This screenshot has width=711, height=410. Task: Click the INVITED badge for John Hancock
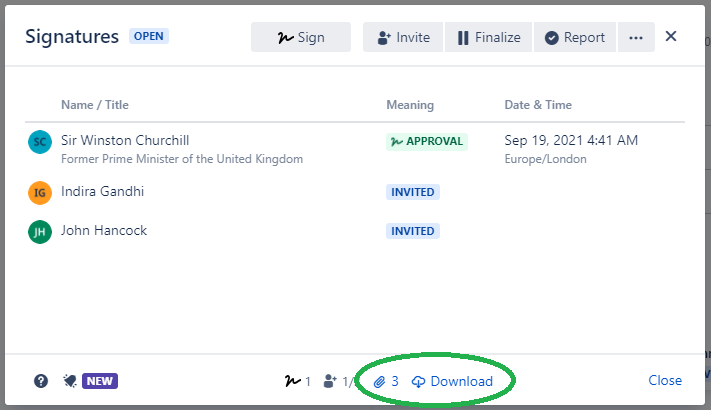point(412,231)
